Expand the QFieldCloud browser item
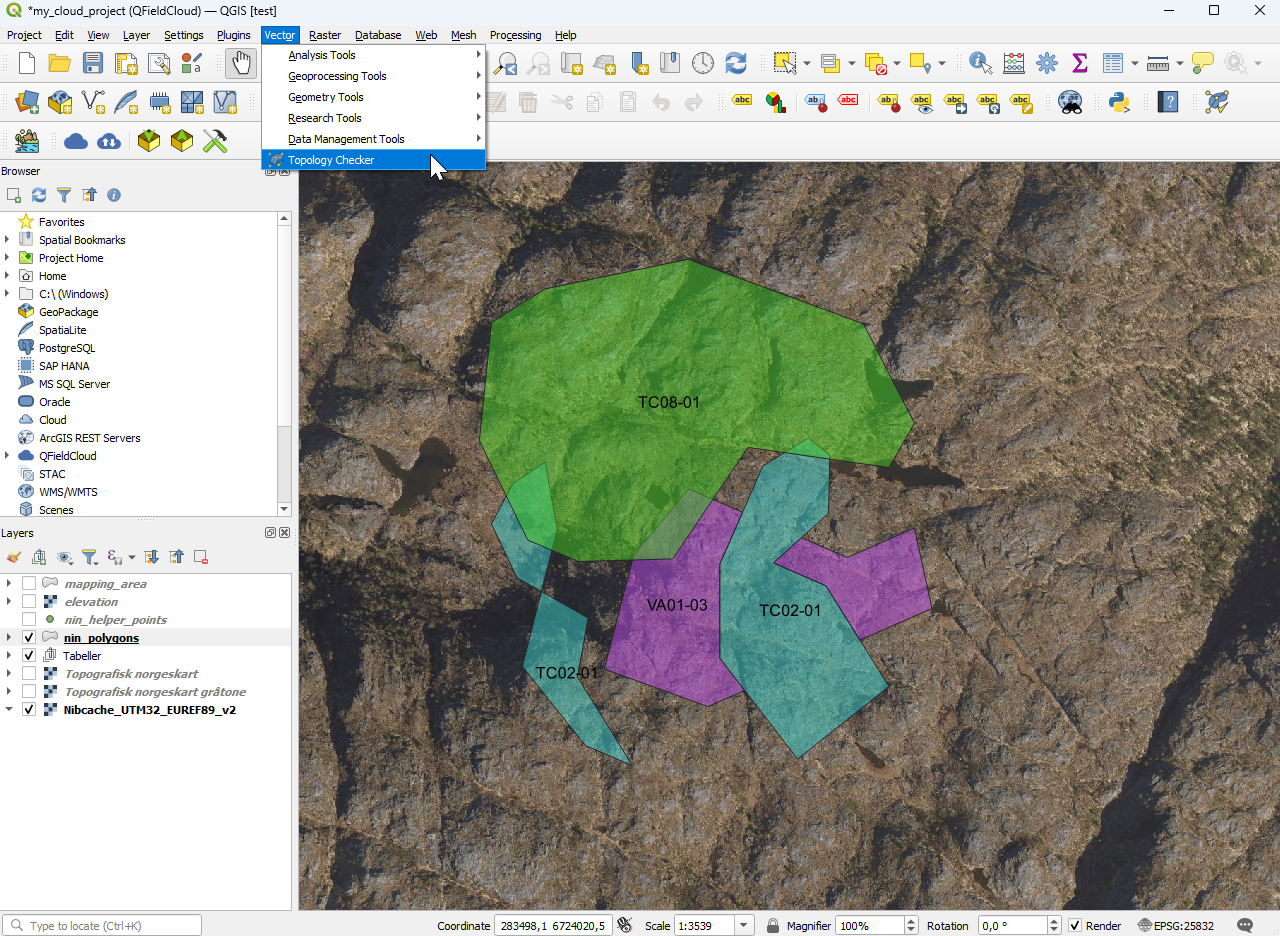Viewport: 1280px width, 936px height. pyautogui.click(x=8, y=456)
